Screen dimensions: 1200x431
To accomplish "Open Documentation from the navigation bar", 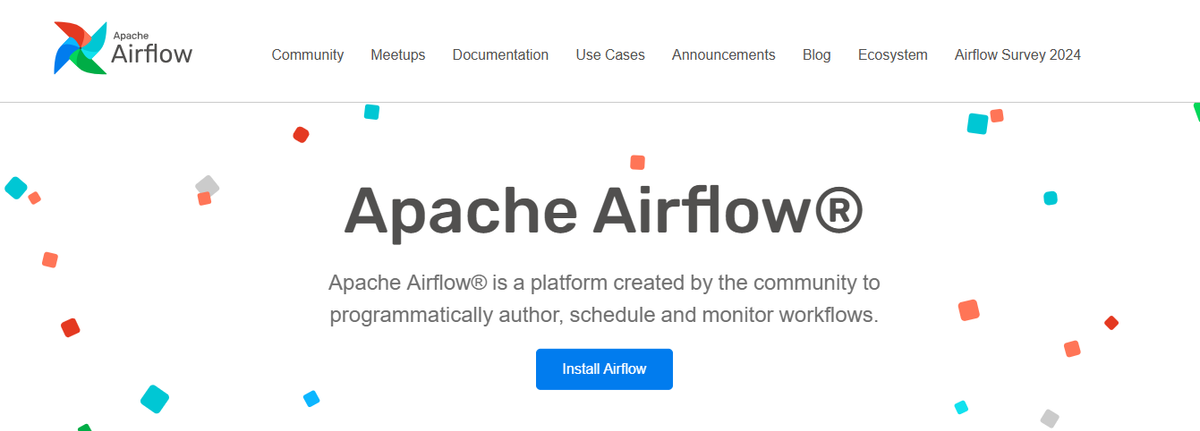I will coord(500,55).
